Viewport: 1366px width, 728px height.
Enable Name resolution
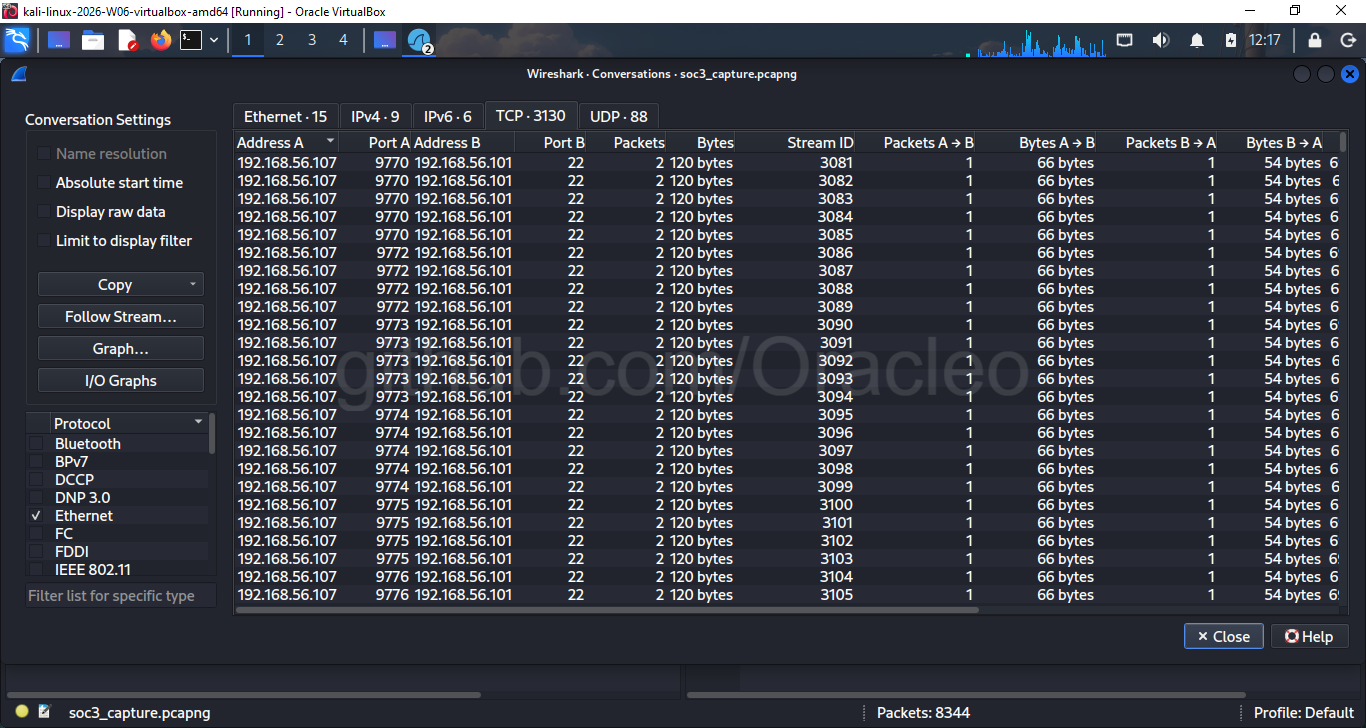(42, 153)
